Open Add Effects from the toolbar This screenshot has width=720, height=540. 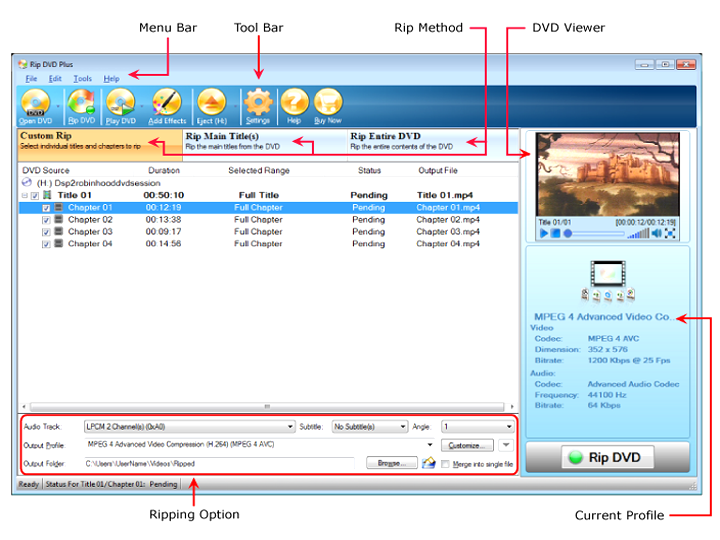pos(167,104)
